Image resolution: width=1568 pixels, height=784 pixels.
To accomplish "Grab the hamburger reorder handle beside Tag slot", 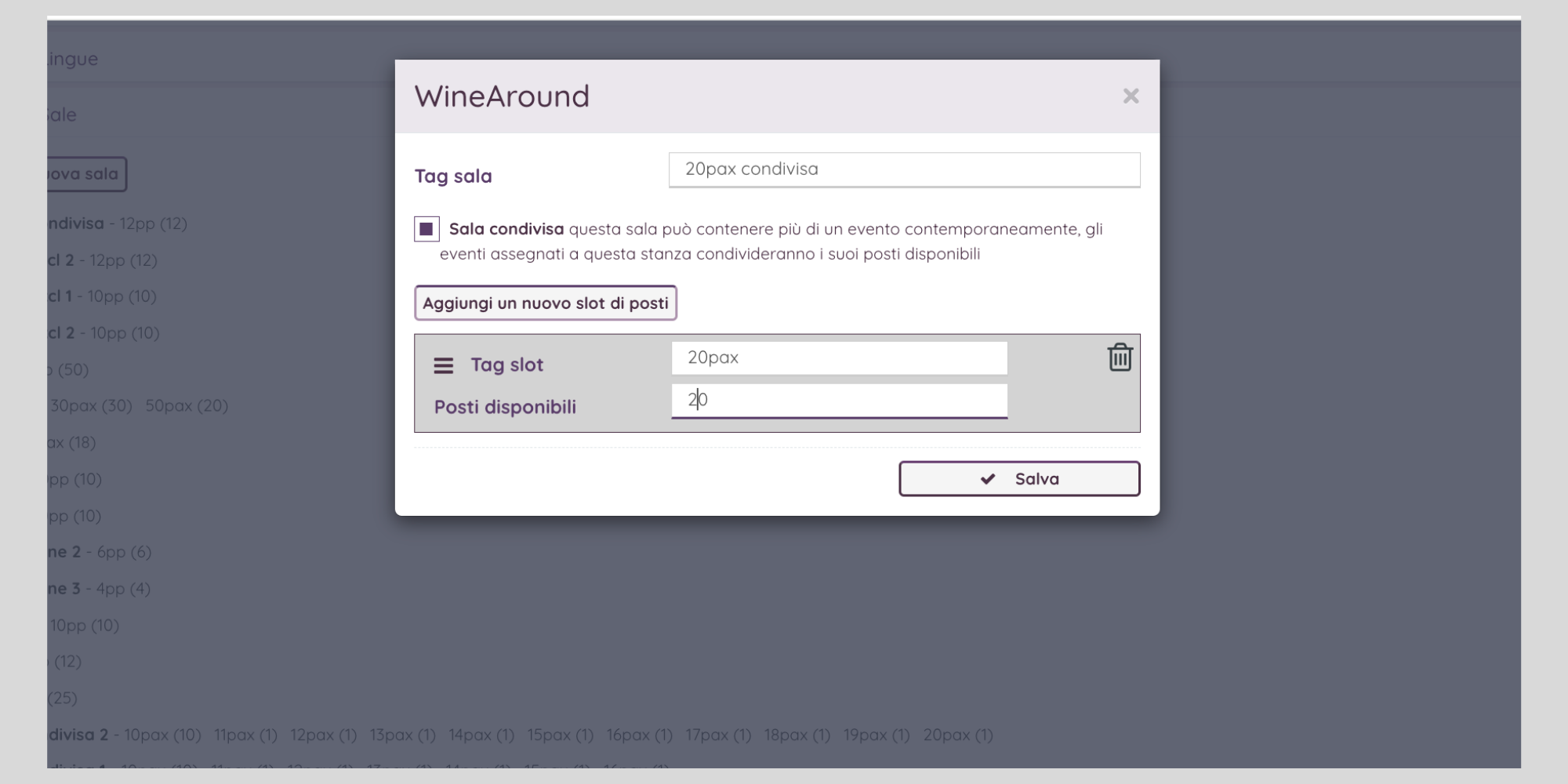I will pyautogui.click(x=444, y=365).
